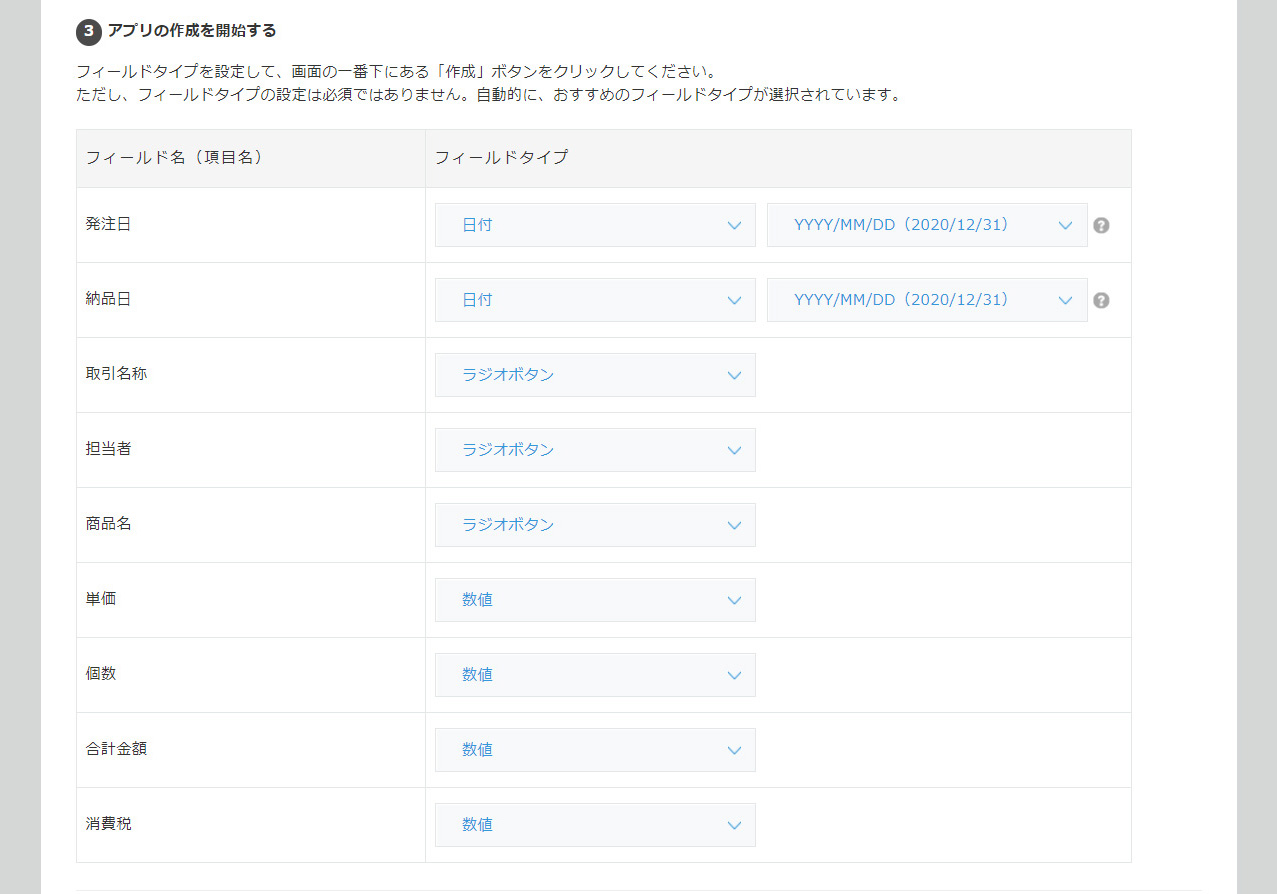Open date format dropdown for 納品日
This screenshot has height=894, width=1277.
click(927, 300)
